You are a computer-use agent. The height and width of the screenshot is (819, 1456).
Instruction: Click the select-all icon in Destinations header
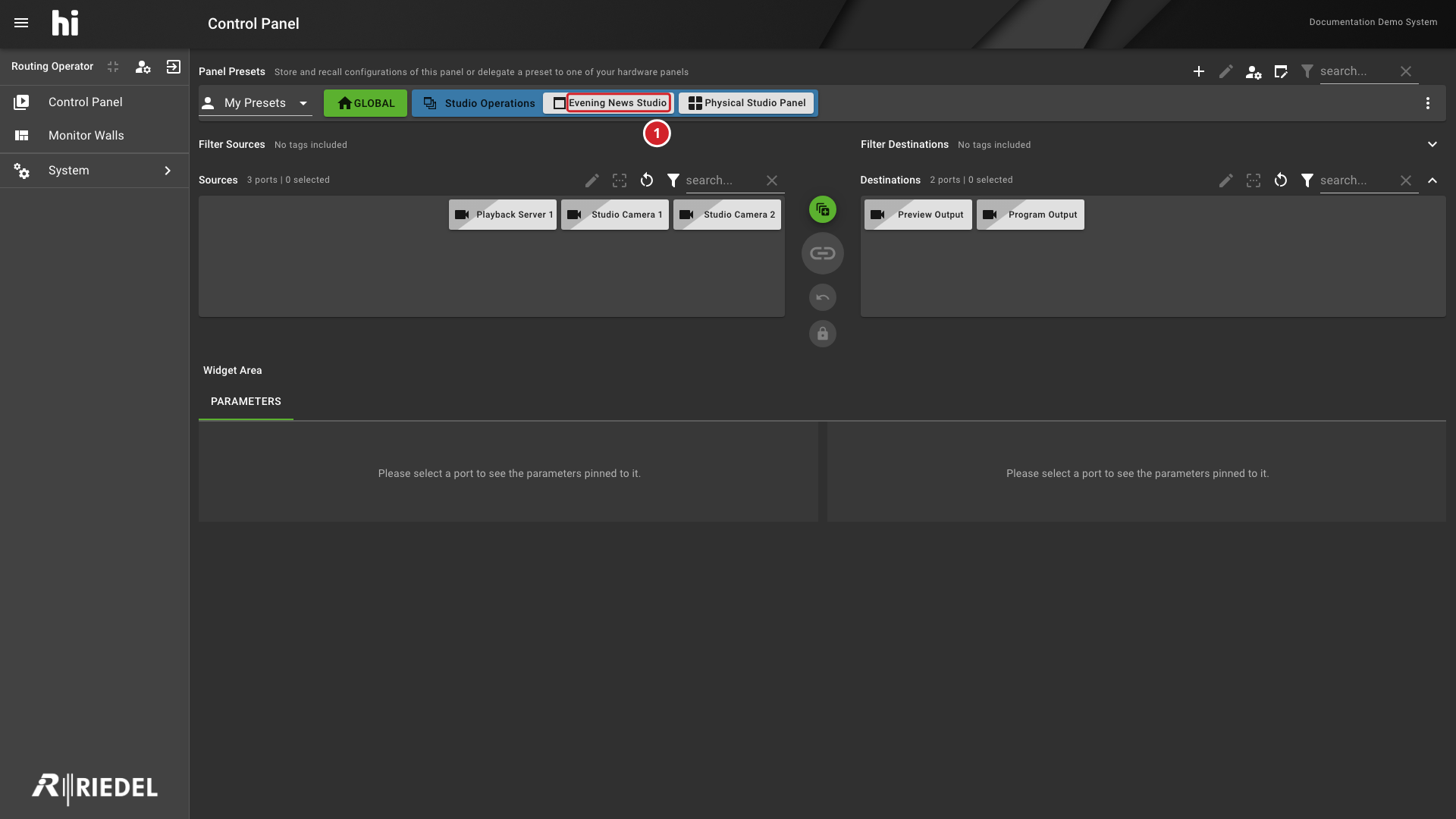click(1254, 180)
